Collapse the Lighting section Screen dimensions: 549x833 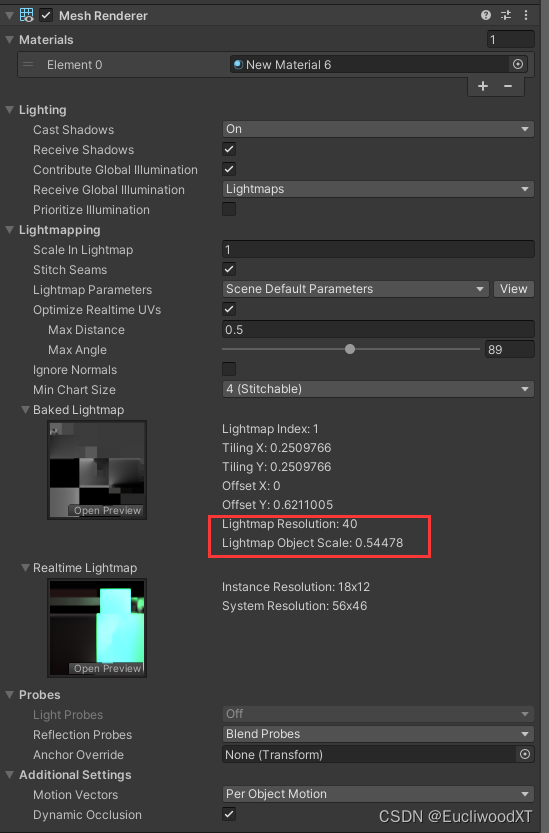pyautogui.click(x=9, y=109)
